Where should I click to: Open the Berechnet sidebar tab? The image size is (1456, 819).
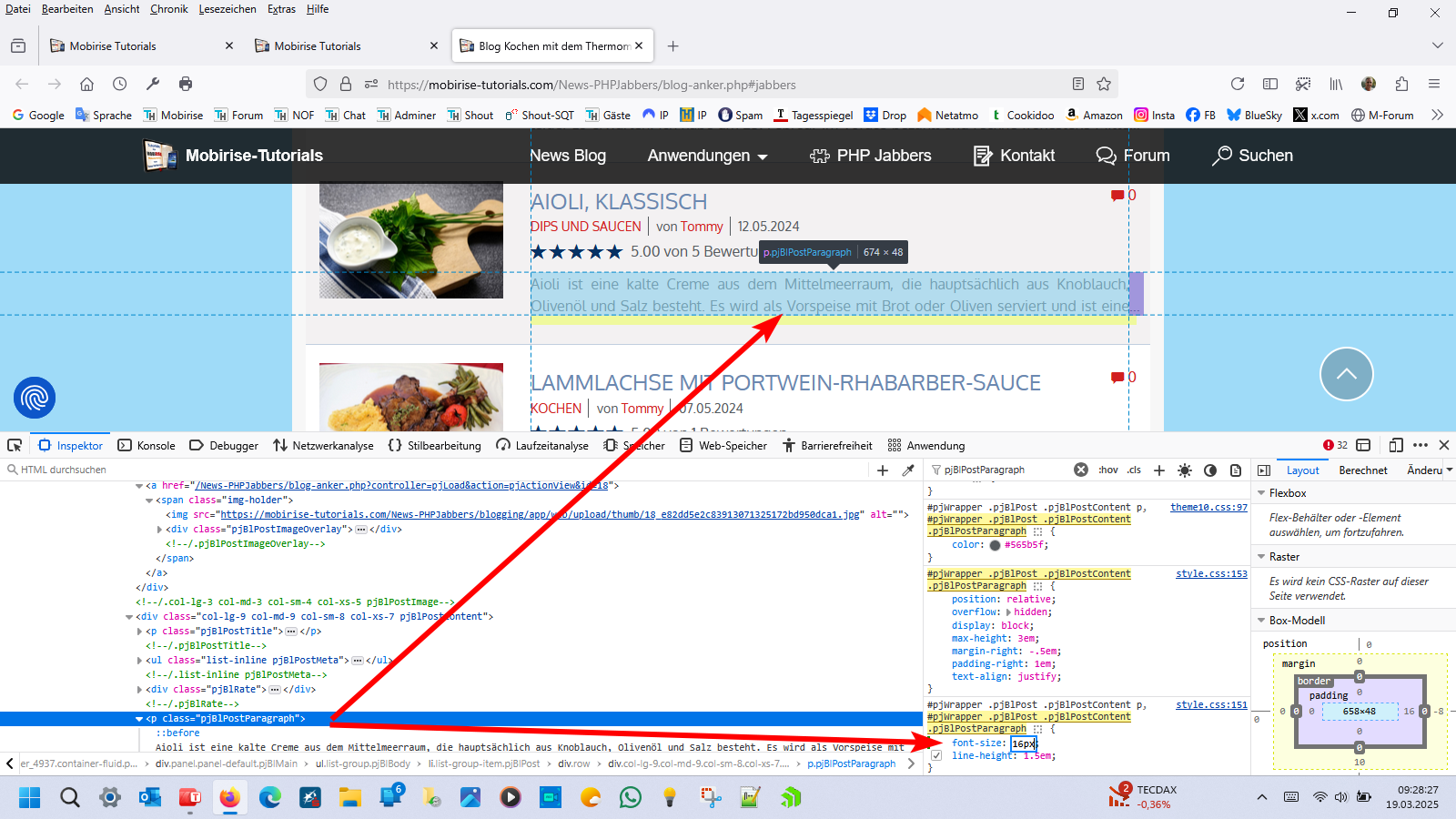(x=1362, y=470)
